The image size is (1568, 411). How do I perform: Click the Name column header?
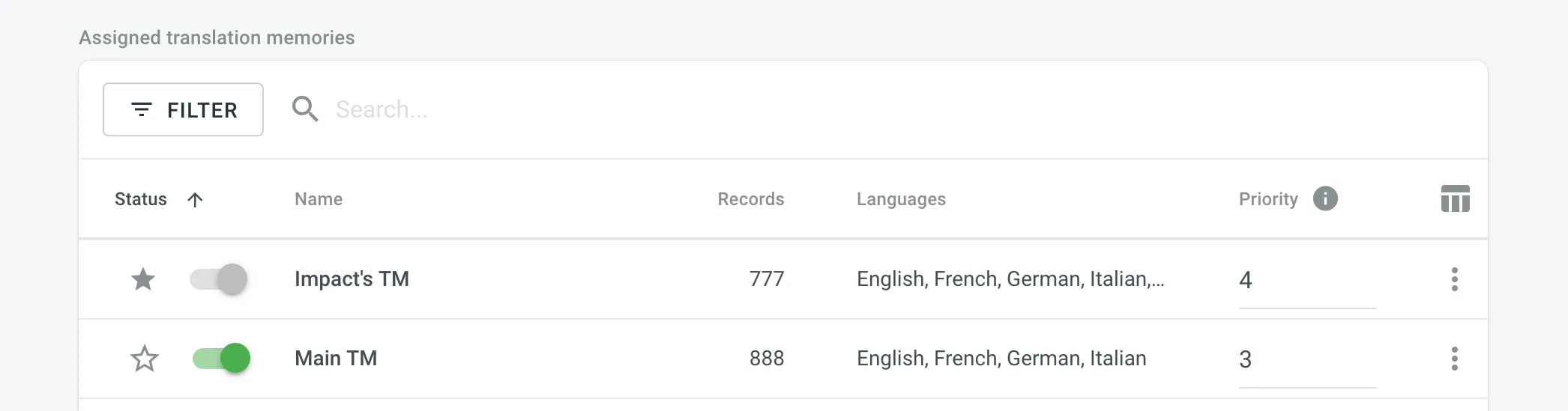319,199
